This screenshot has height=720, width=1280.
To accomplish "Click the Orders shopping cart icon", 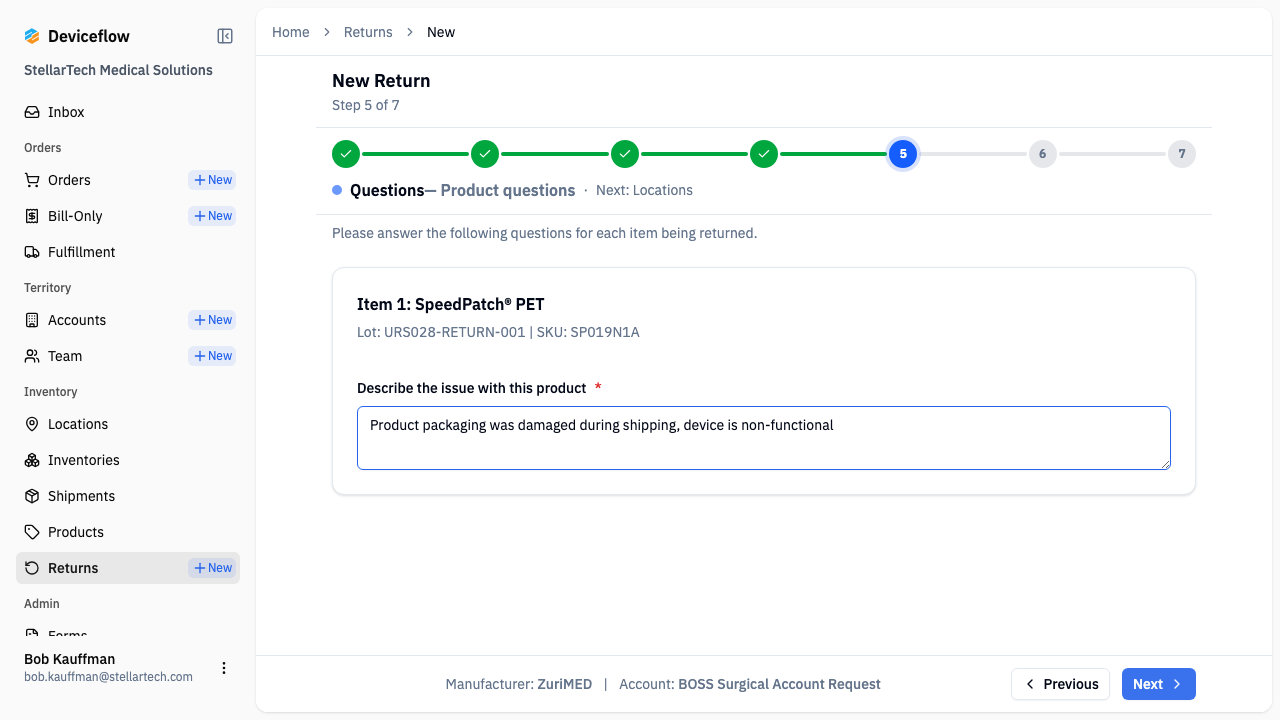I will click(32, 180).
